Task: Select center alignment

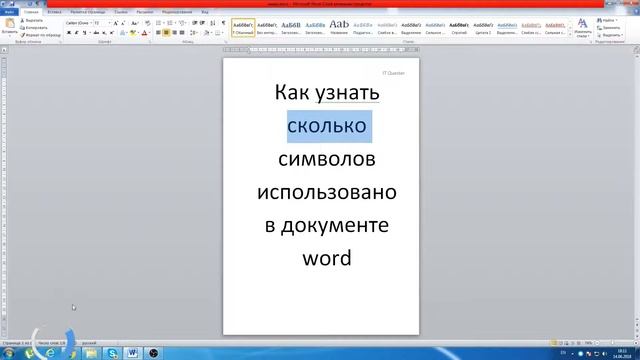Action: pos(167,33)
